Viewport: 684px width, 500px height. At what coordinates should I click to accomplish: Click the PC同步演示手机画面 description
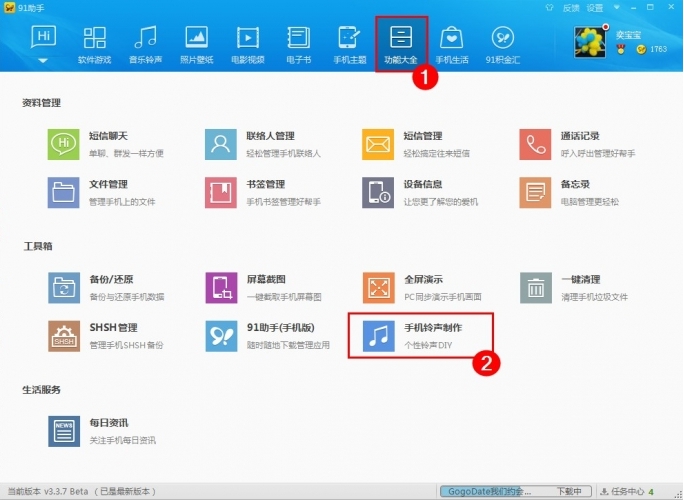pos(442,297)
